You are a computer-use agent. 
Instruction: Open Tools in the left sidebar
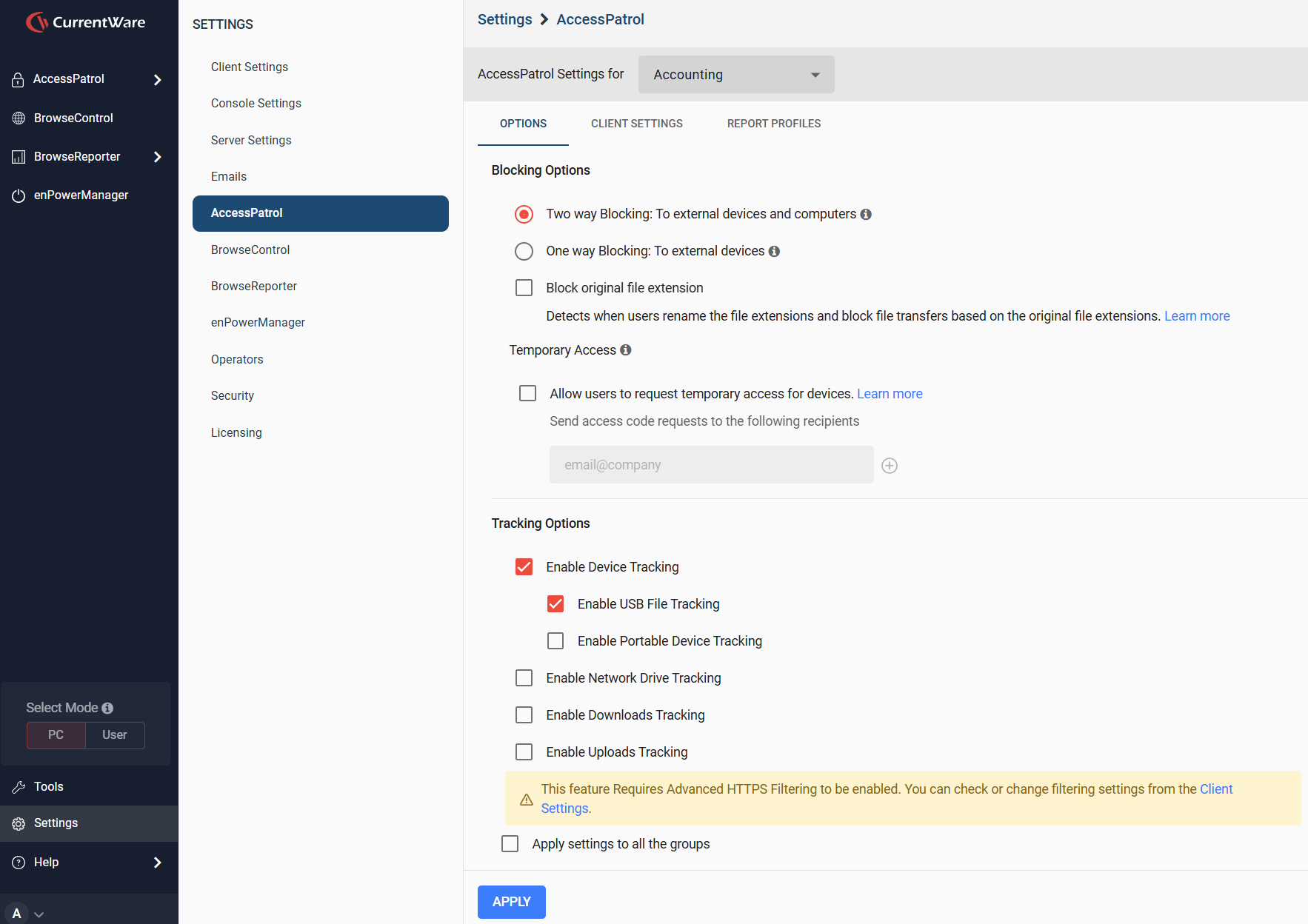click(89, 787)
